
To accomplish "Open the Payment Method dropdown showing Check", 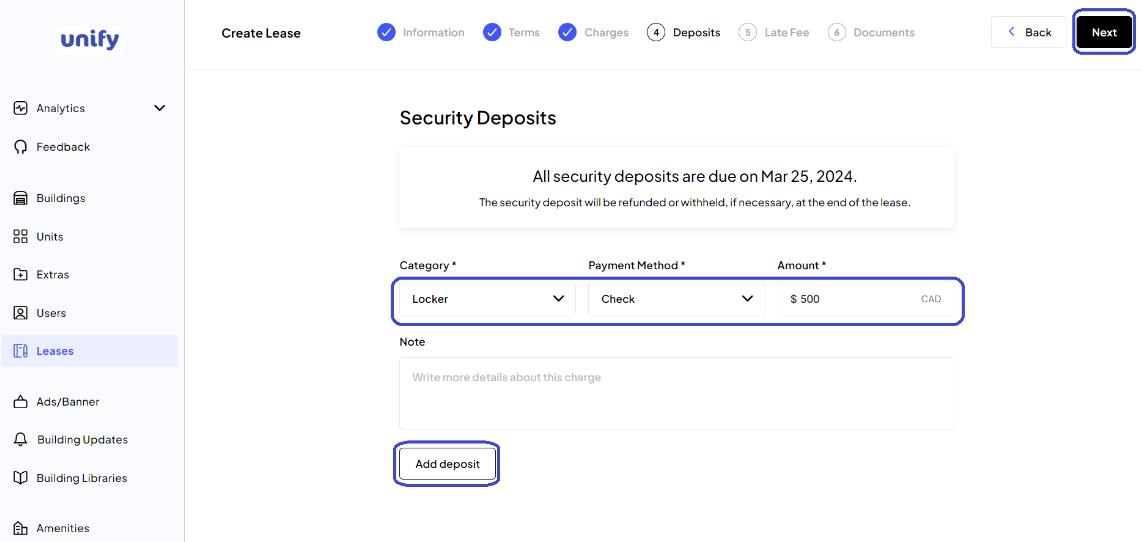I will point(677,299).
